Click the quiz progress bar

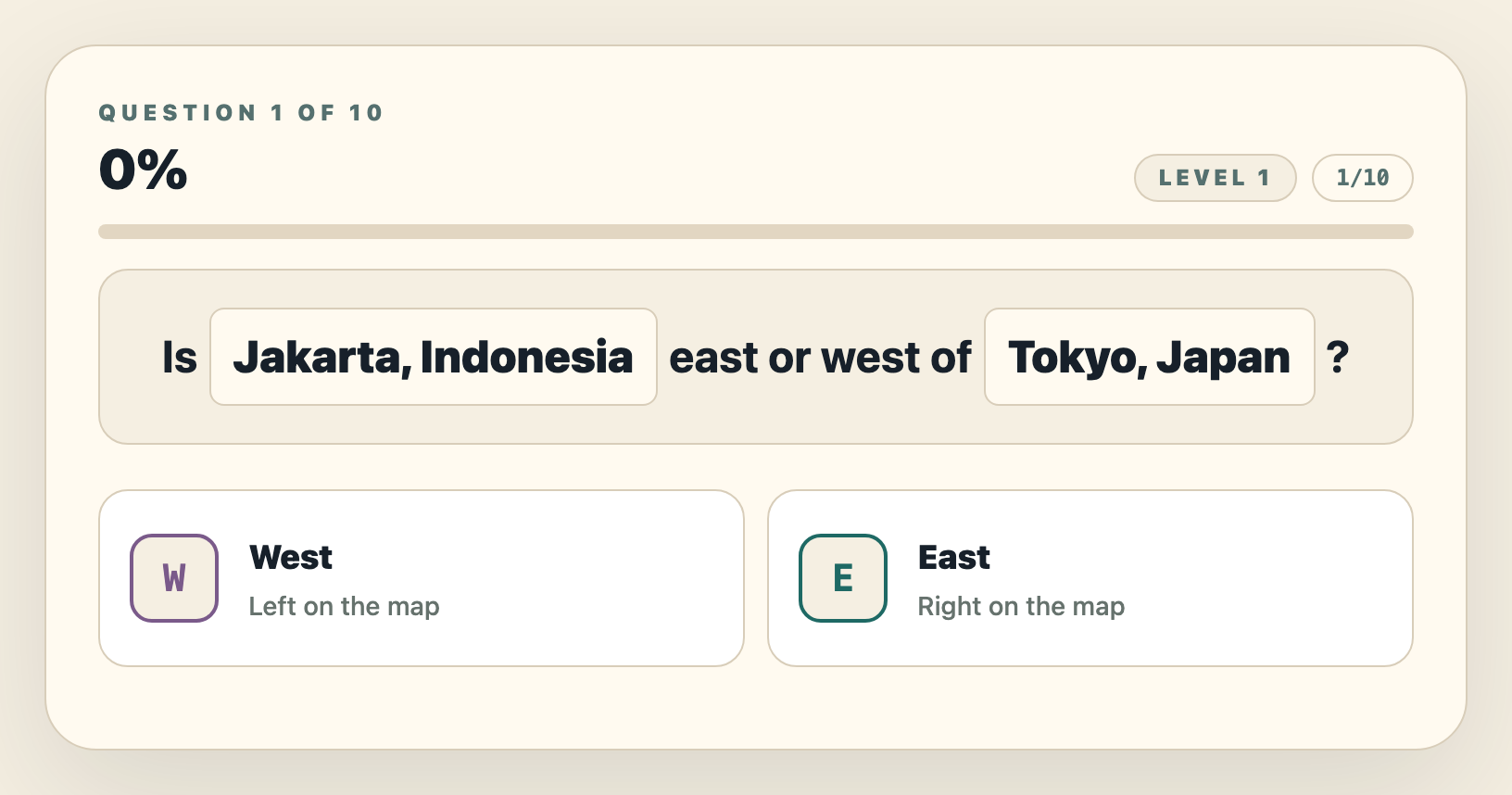(756, 232)
